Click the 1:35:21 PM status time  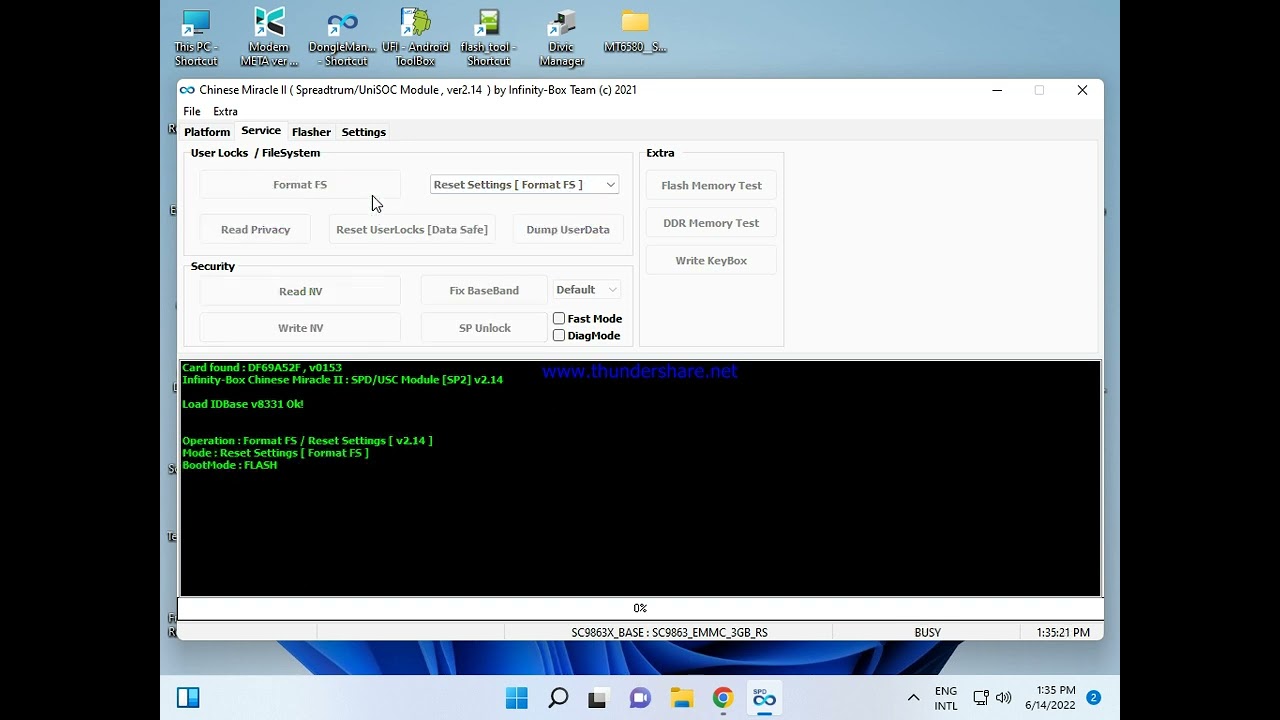pyautogui.click(x=1063, y=633)
